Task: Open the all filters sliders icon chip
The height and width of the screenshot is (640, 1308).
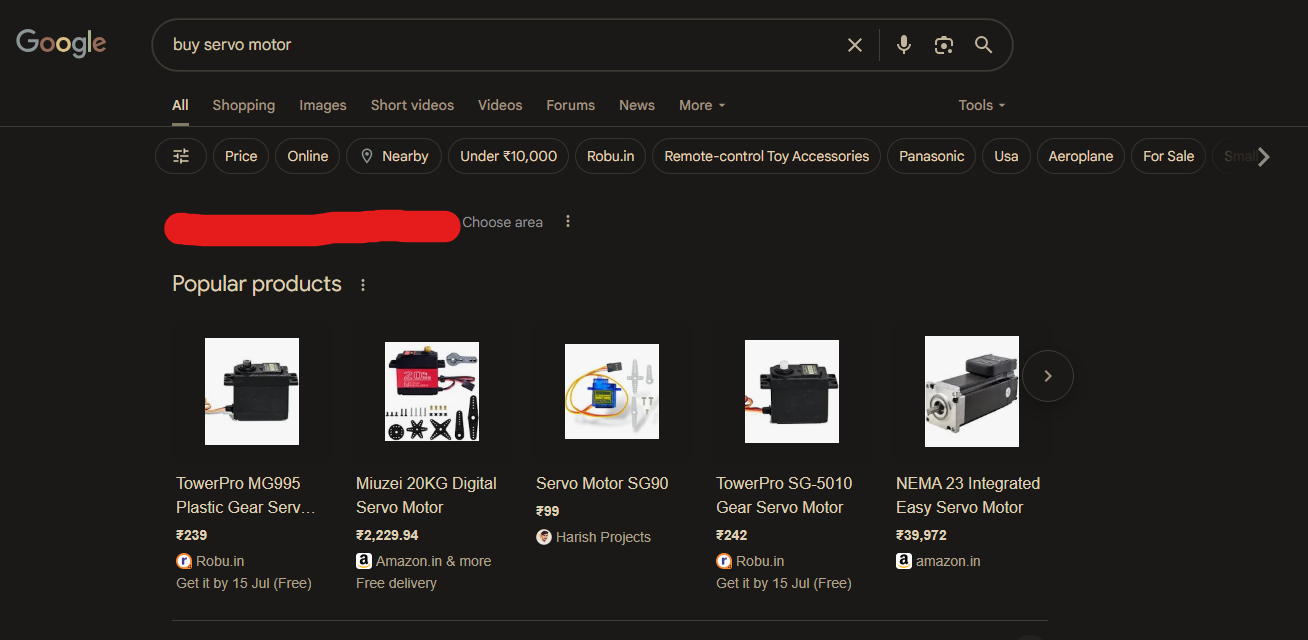Action: (x=181, y=156)
